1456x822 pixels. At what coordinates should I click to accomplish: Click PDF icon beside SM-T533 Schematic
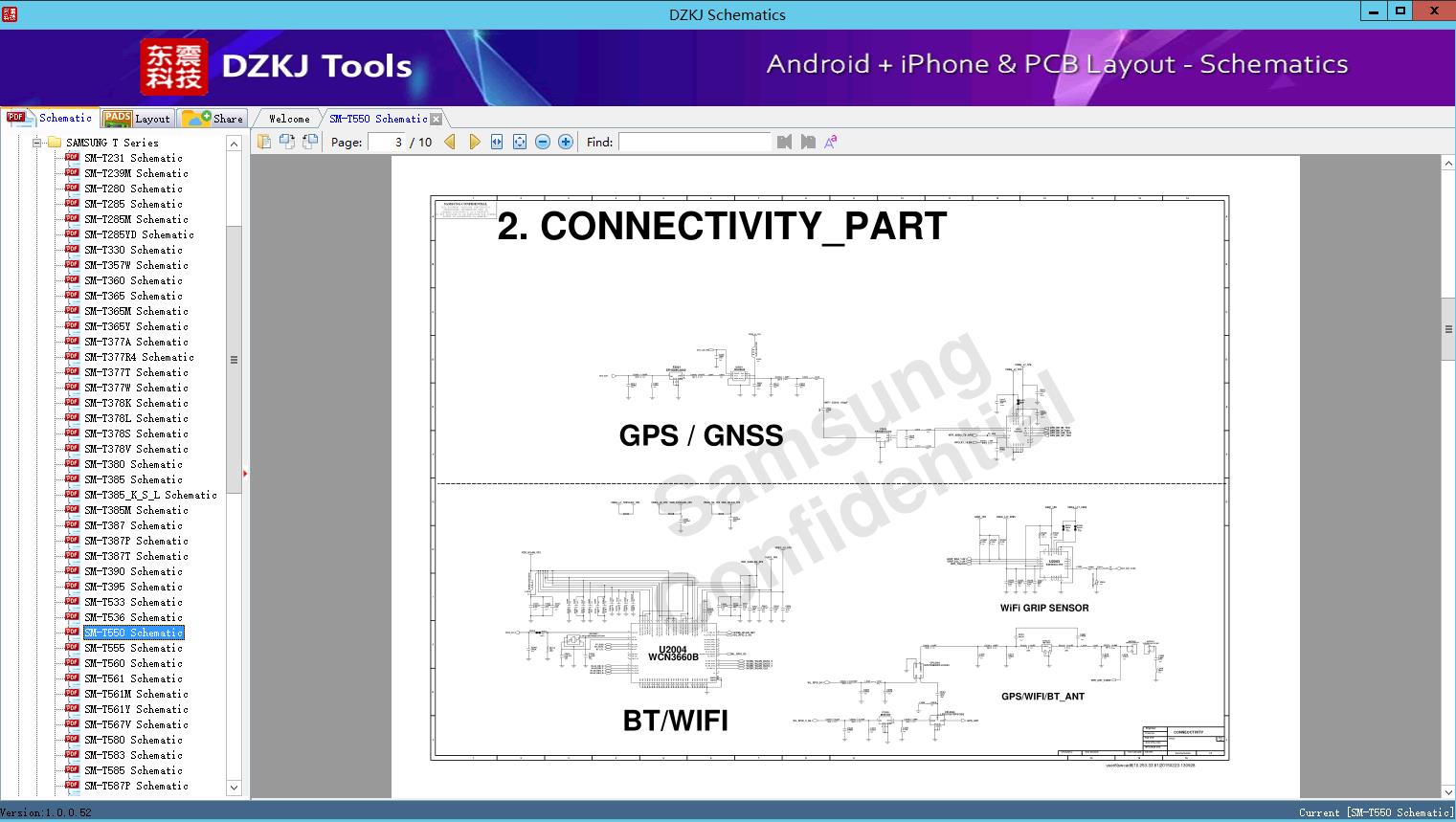coord(72,602)
